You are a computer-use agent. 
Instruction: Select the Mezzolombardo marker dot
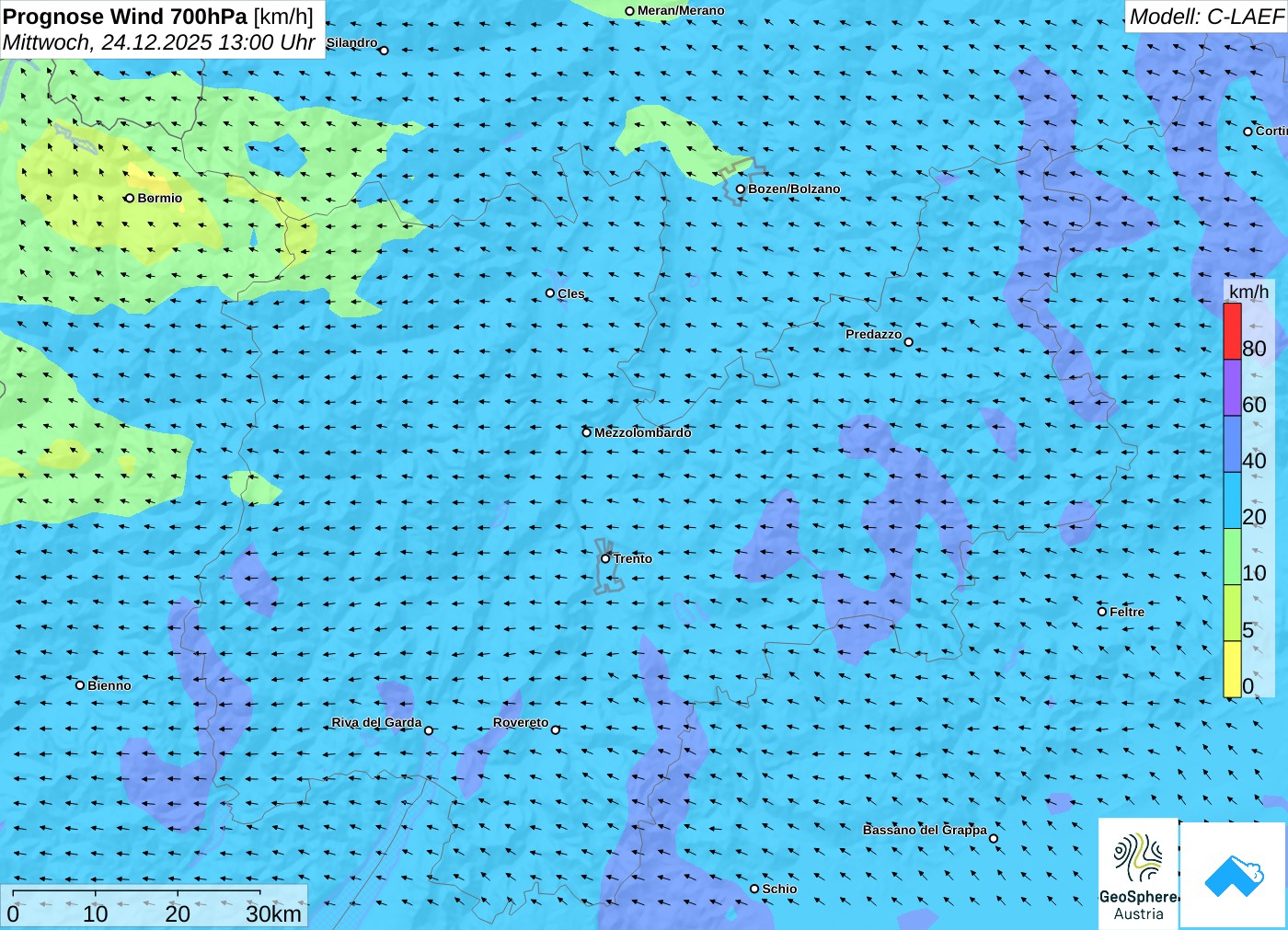587,432
